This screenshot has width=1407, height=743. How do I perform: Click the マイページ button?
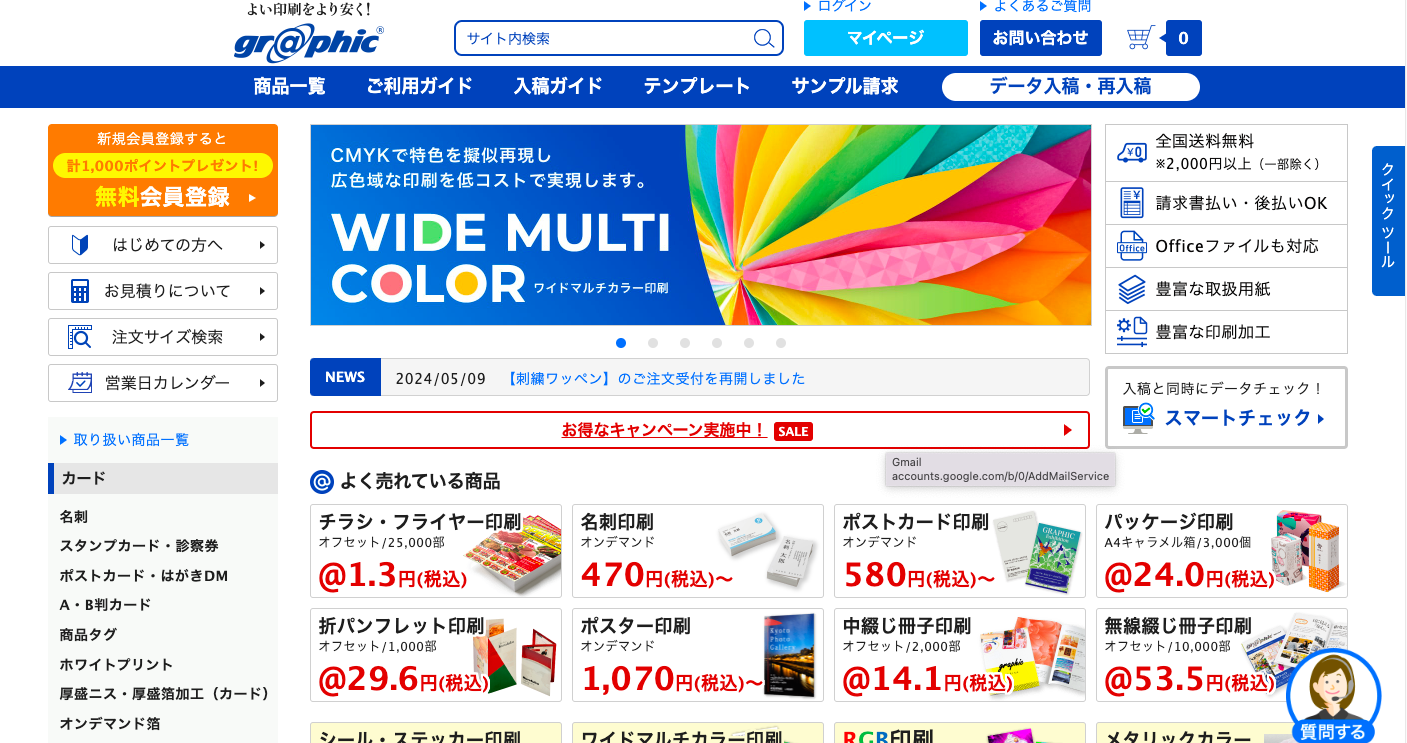pyautogui.click(x=886, y=38)
